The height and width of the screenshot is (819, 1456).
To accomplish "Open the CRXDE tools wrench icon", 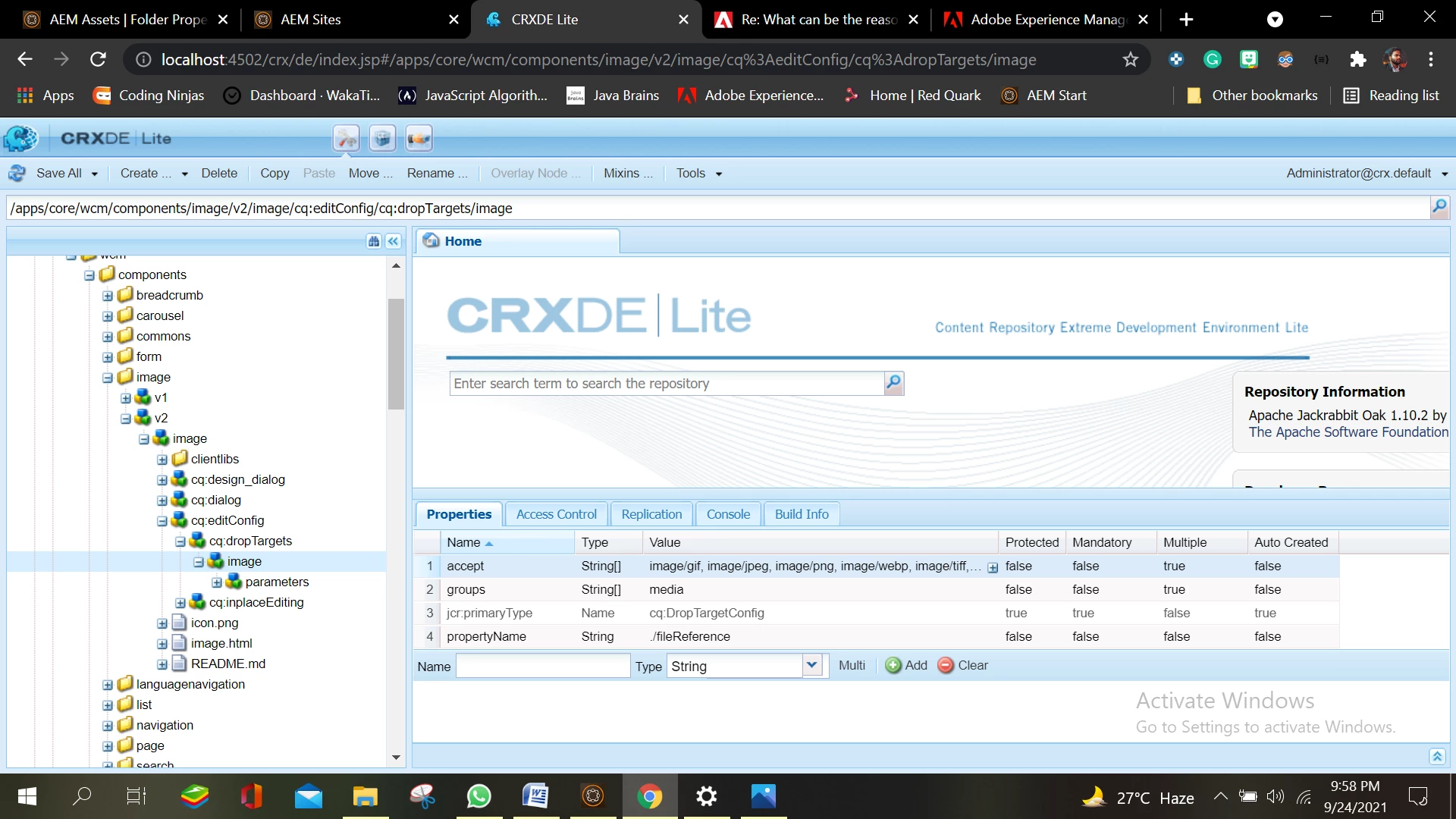I will pyautogui.click(x=347, y=139).
